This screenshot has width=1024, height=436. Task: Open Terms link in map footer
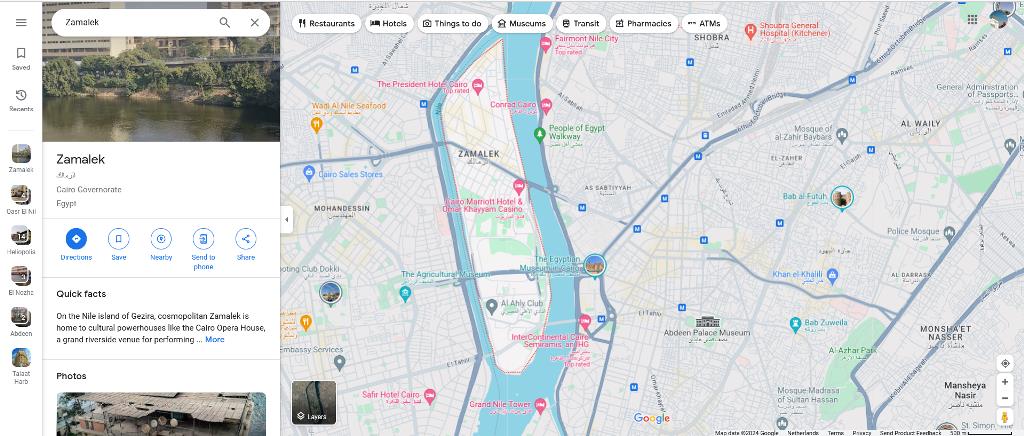click(x=835, y=433)
